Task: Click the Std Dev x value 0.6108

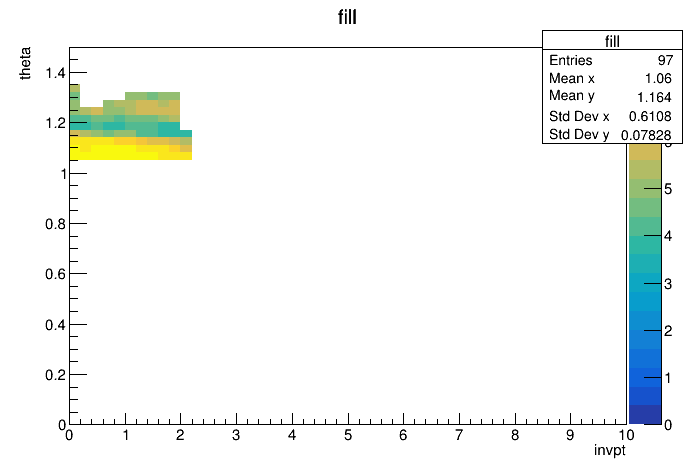Action: pos(650,116)
